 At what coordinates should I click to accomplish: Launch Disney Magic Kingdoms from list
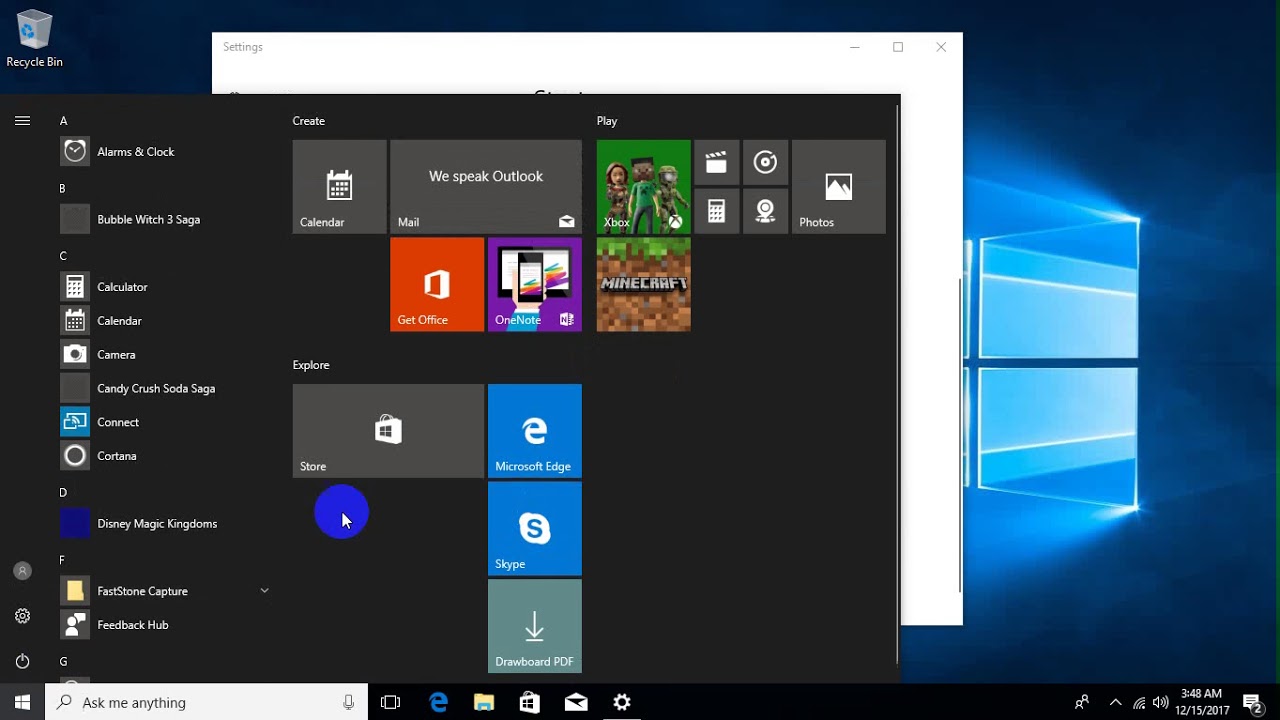[x=165, y=523]
